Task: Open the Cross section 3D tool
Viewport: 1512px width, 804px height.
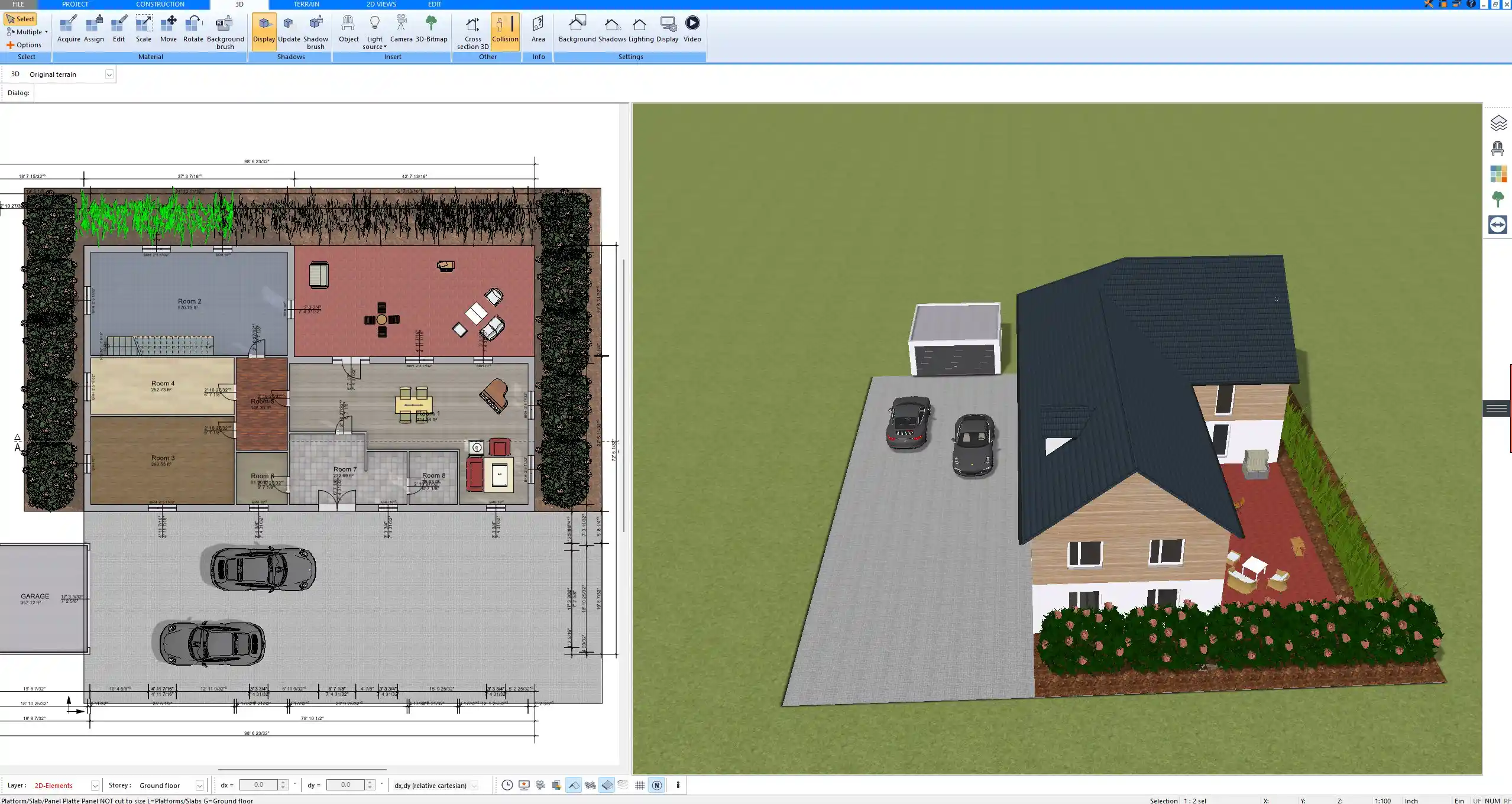Action: coord(472,31)
